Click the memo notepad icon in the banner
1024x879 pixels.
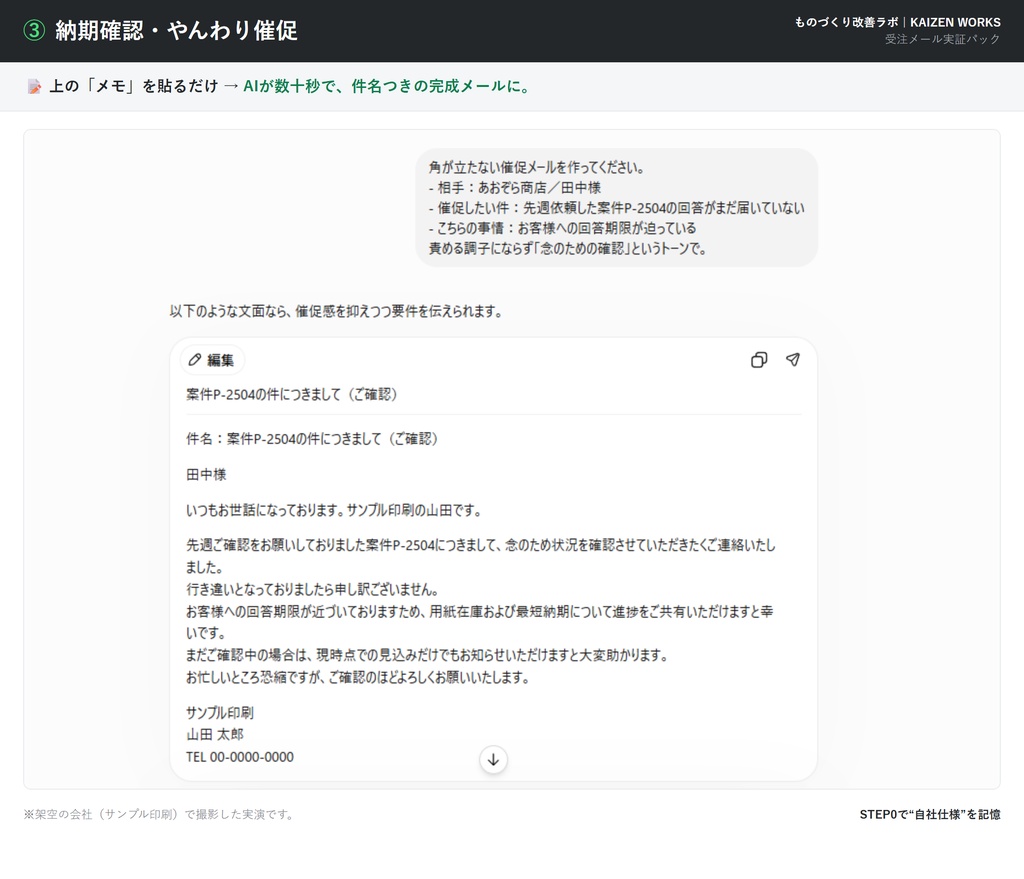(x=34, y=86)
